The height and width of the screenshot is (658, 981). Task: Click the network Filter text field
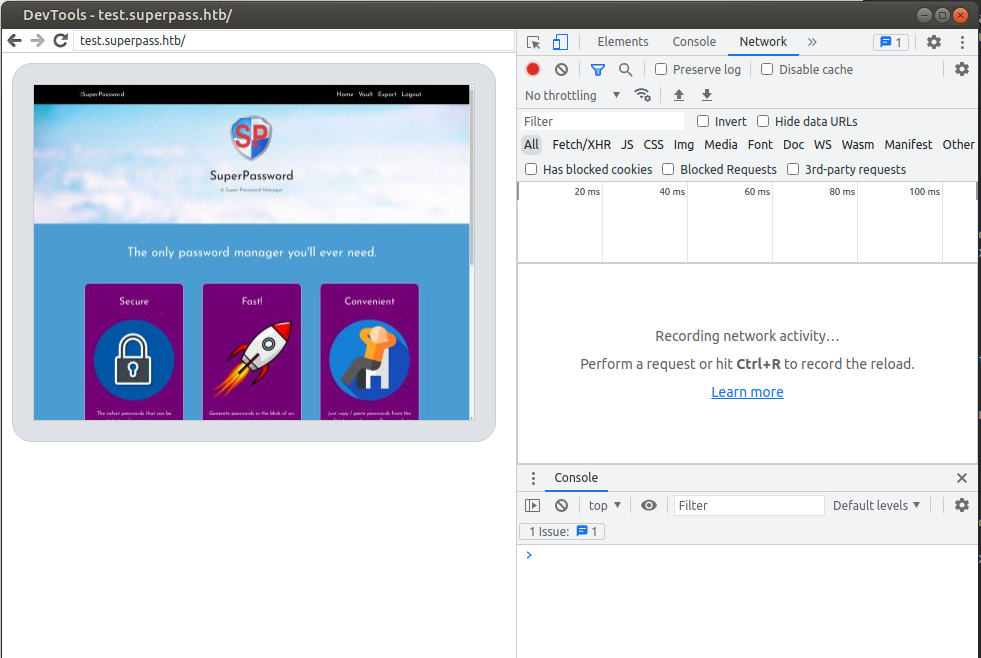[602, 121]
